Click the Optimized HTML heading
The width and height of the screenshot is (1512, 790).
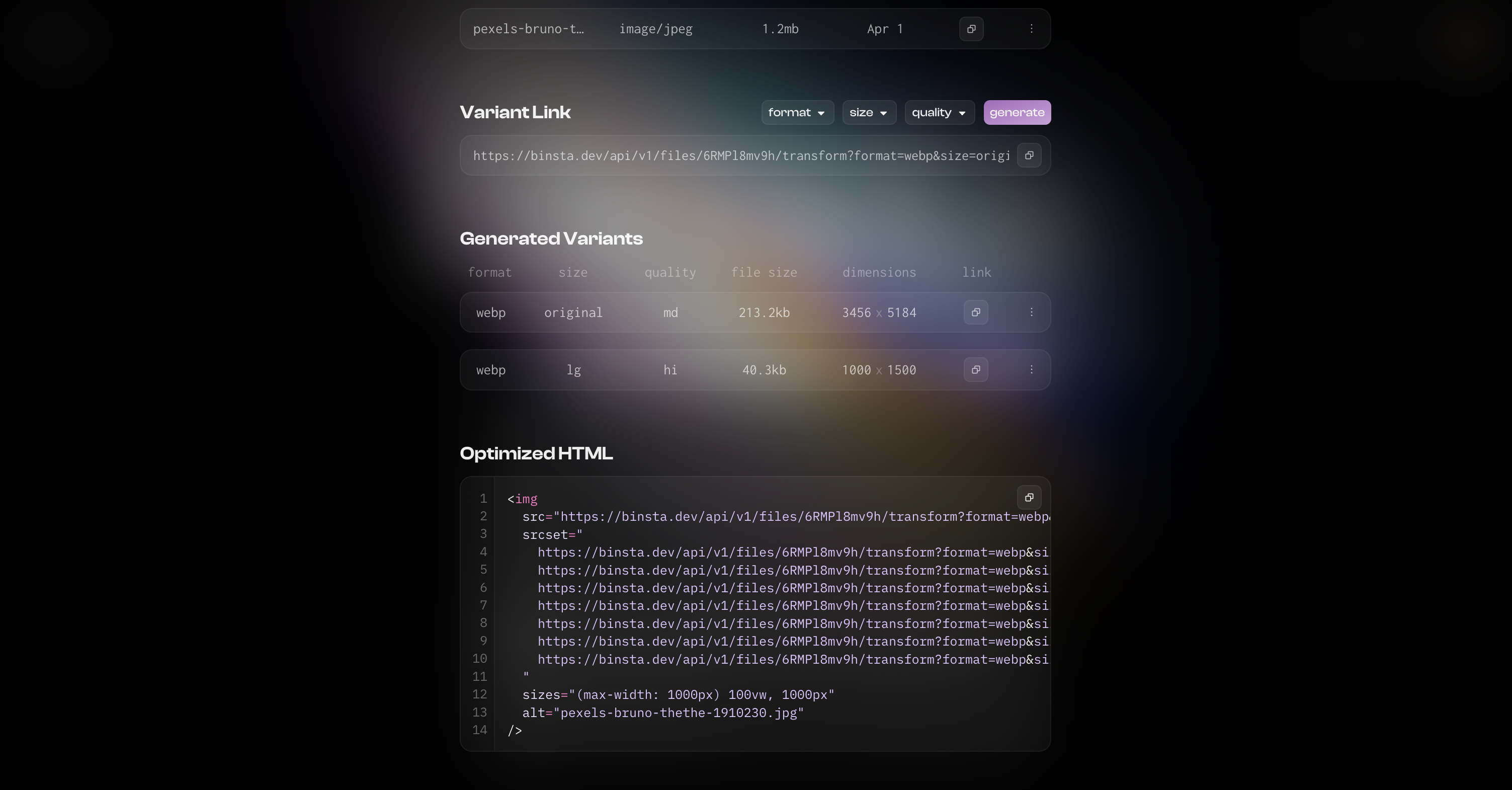pos(537,453)
